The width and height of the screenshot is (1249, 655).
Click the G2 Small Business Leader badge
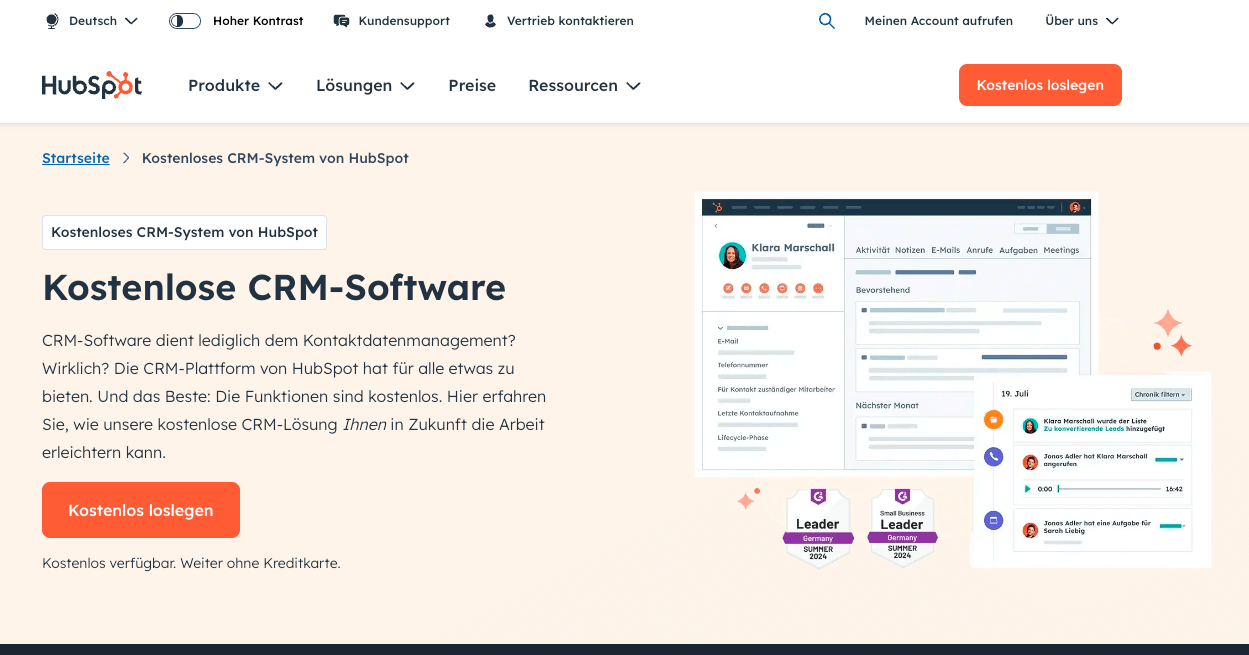tap(902, 528)
